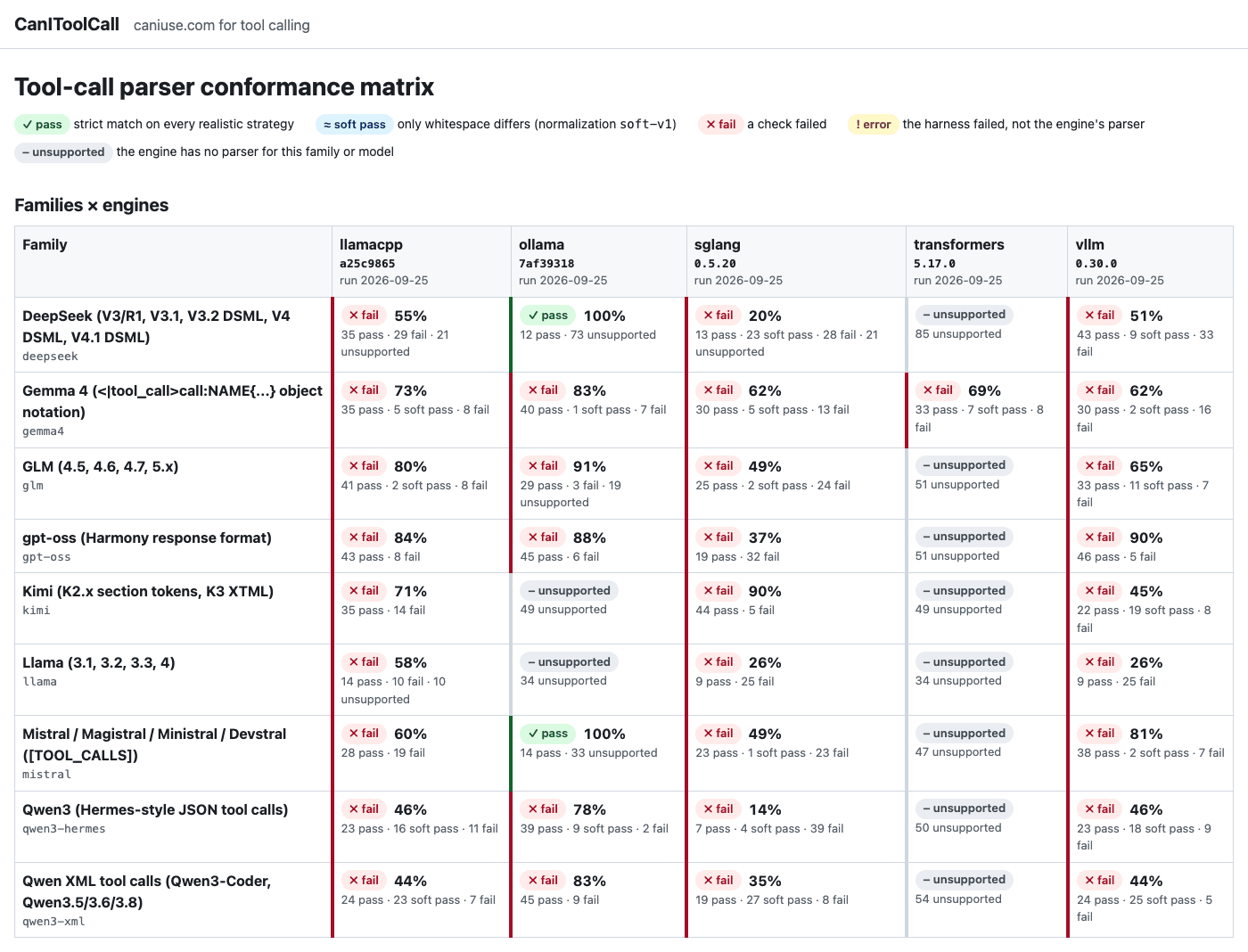Viewport: 1248px width, 952px height.
Task: Click the 35% score in Qwen XML sglang cell
Action: pos(765,881)
